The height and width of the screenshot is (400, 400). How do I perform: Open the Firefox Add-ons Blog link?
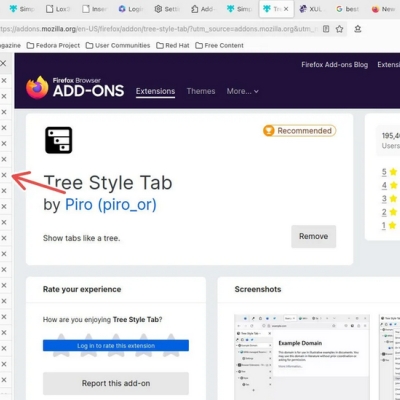click(334, 65)
